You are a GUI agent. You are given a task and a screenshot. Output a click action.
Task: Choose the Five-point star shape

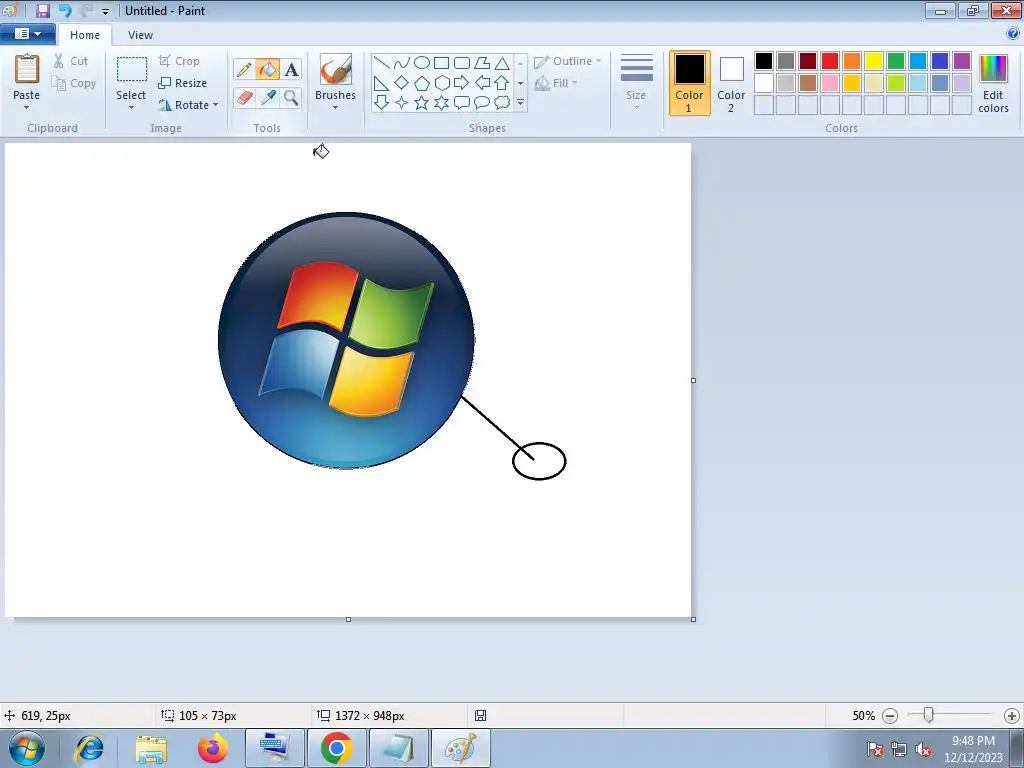[x=422, y=103]
